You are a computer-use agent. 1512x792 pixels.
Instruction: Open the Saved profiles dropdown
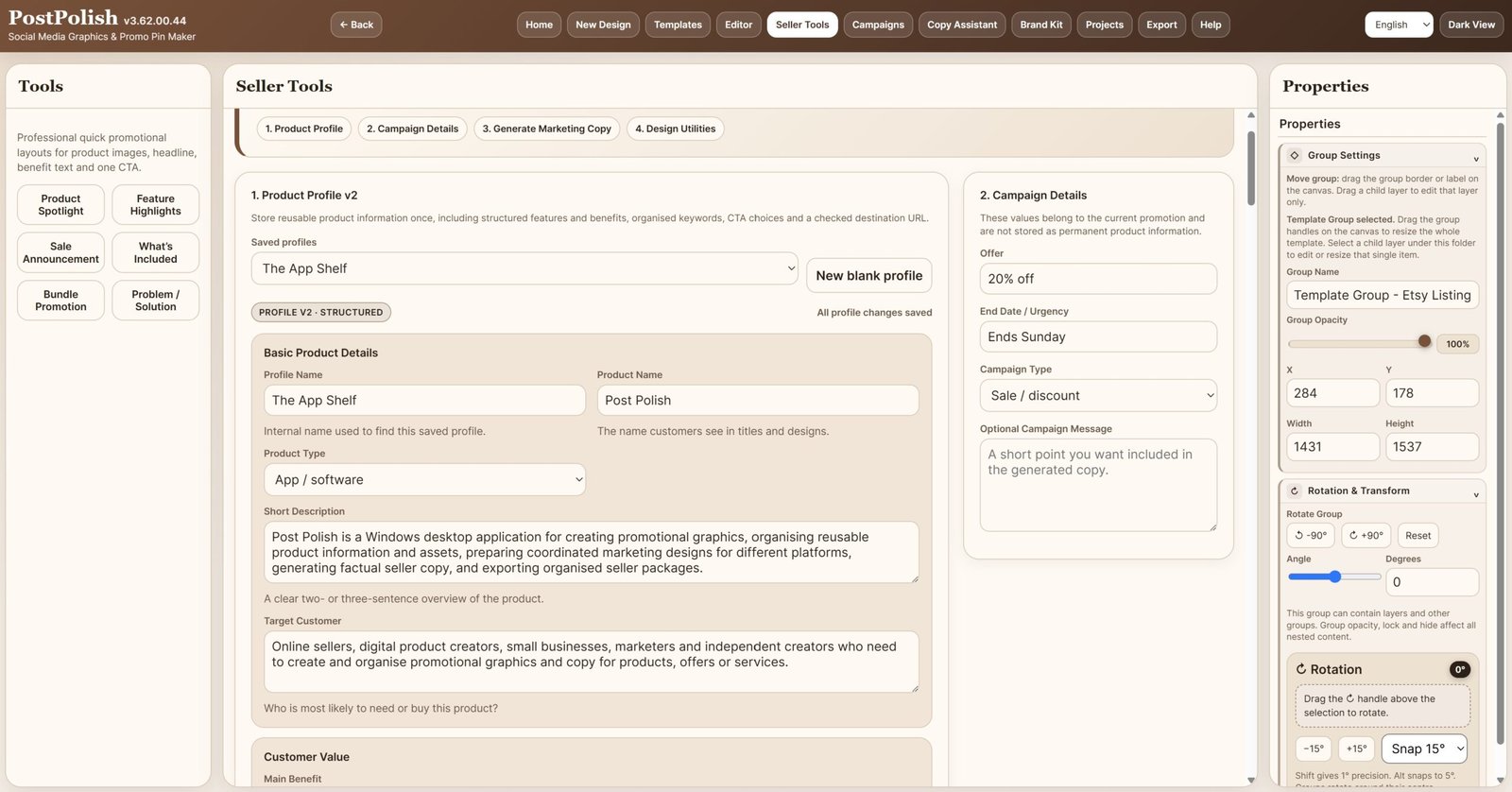tap(524, 268)
